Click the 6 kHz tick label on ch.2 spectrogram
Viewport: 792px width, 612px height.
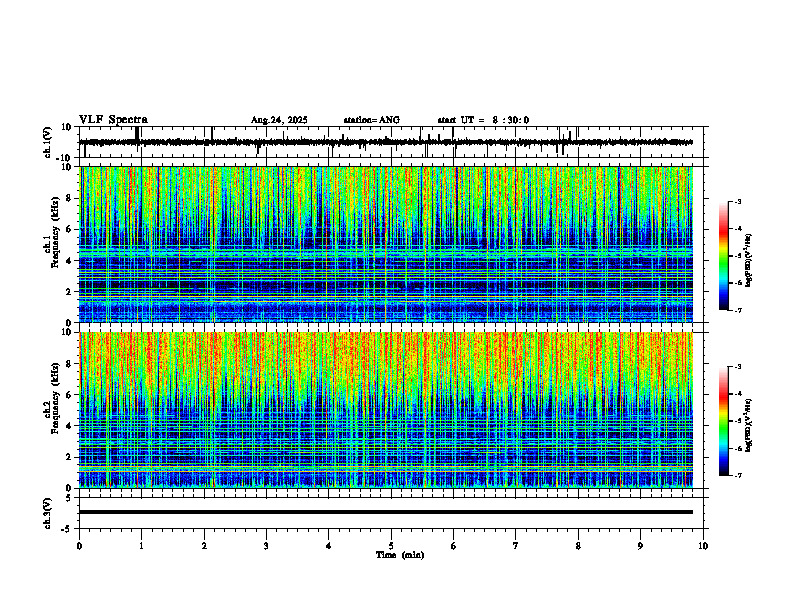tap(70, 395)
